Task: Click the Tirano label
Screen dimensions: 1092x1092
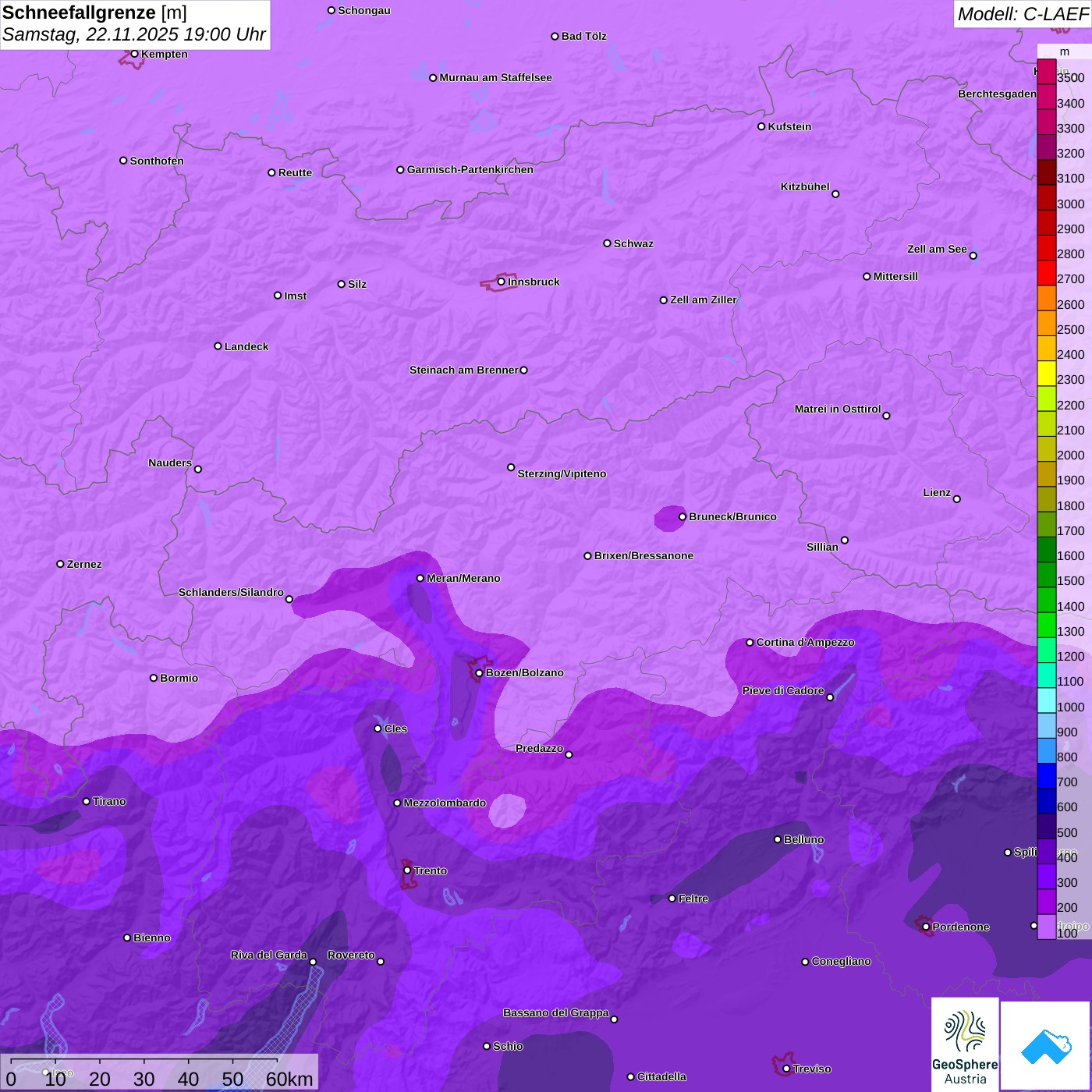Action: (109, 801)
